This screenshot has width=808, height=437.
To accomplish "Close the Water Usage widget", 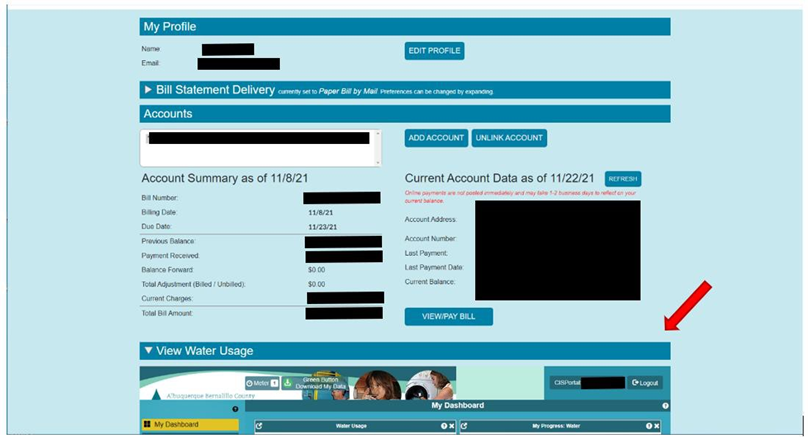I will tap(452, 426).
